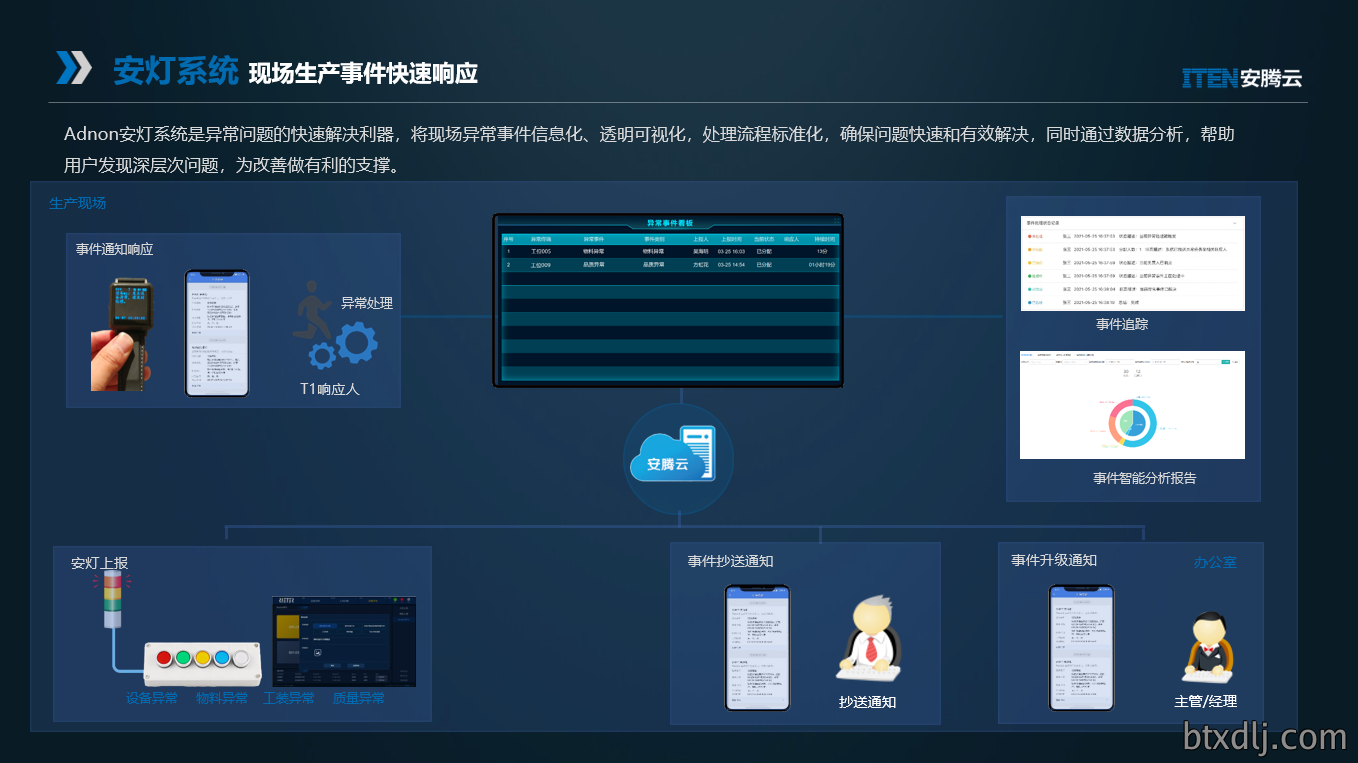Click the 主管/经理 caption
The width and height of the screenshot is (1358, 763).
point(1206,701)
